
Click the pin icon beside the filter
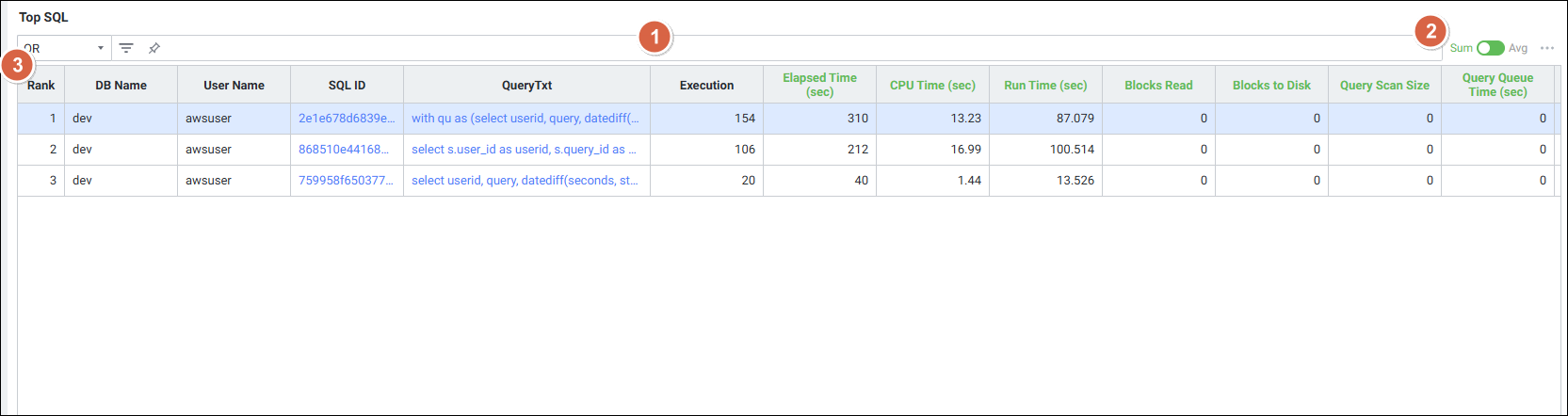(x=154, y=48)
